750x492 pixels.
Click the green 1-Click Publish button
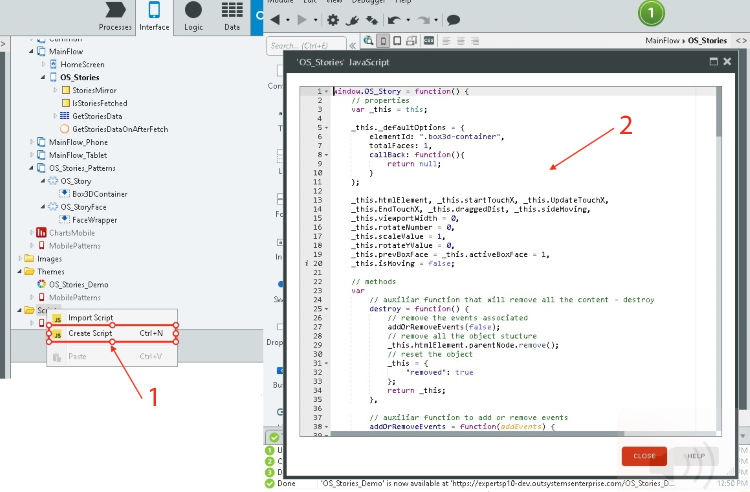click(651, 14)
